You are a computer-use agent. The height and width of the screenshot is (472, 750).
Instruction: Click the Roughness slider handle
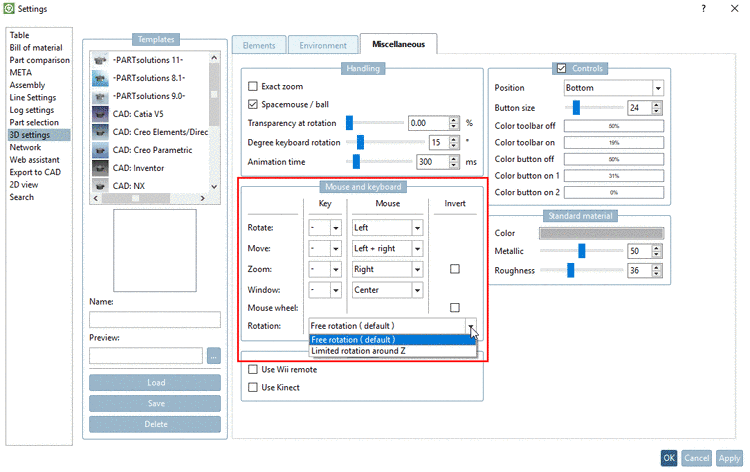coord(571,270)
